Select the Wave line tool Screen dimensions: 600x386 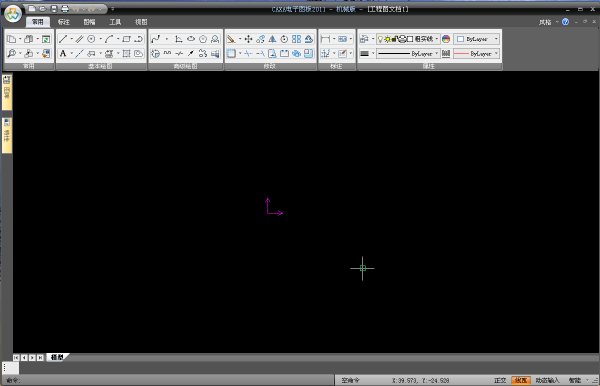point(167,54)
